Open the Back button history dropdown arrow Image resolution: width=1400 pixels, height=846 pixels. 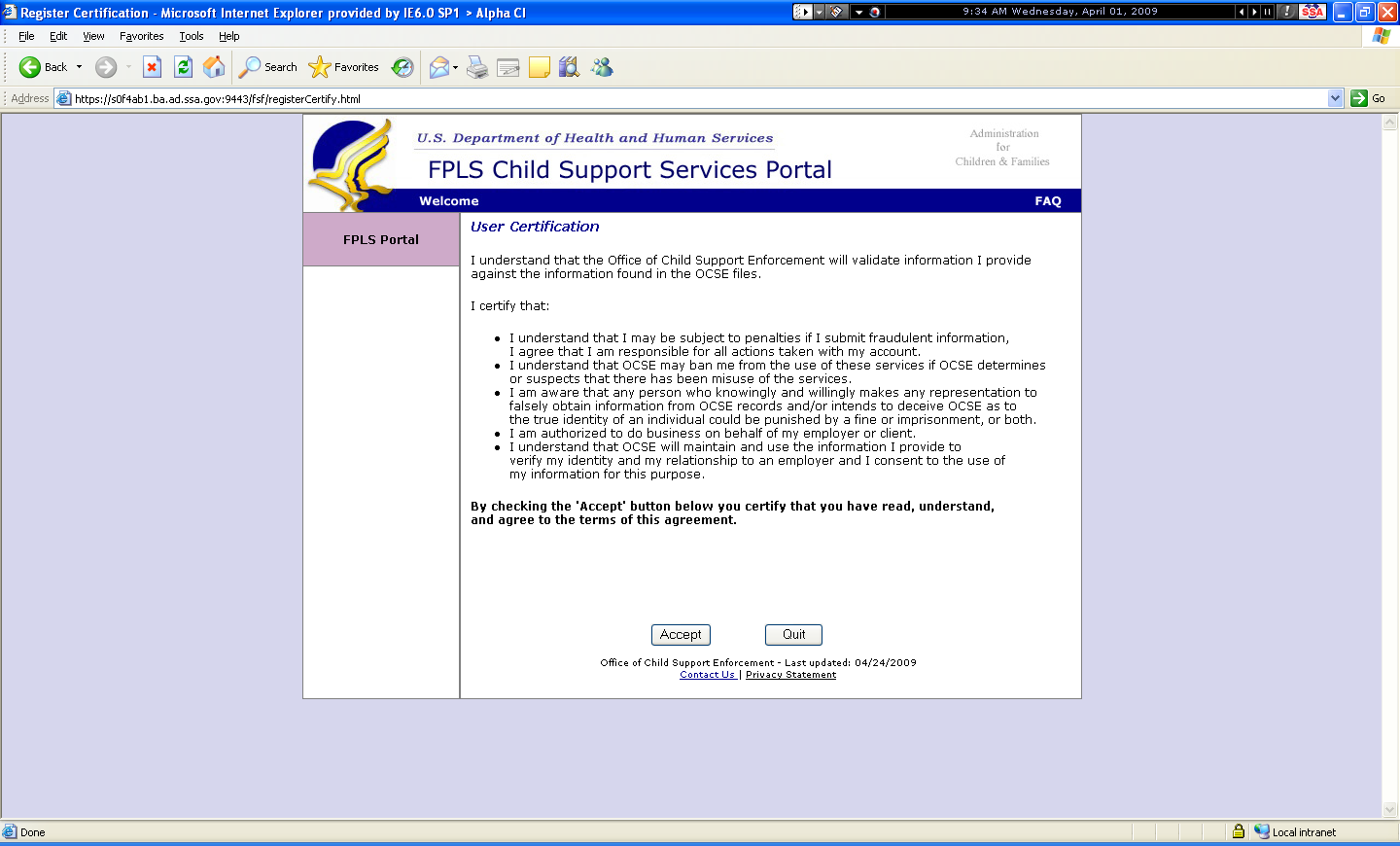pos(80,67)
